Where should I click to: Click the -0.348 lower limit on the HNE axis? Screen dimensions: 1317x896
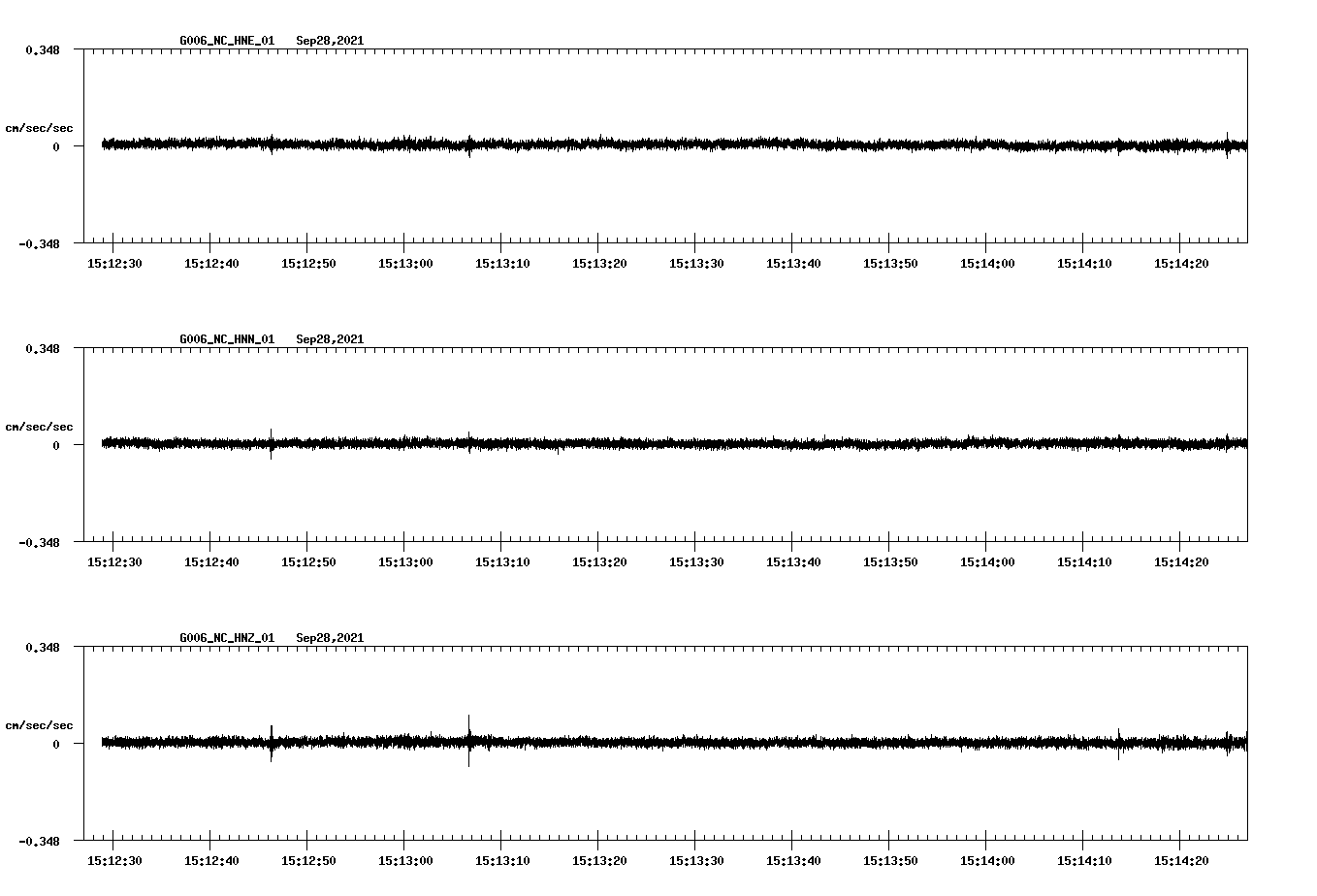click(x=39, y=243)
